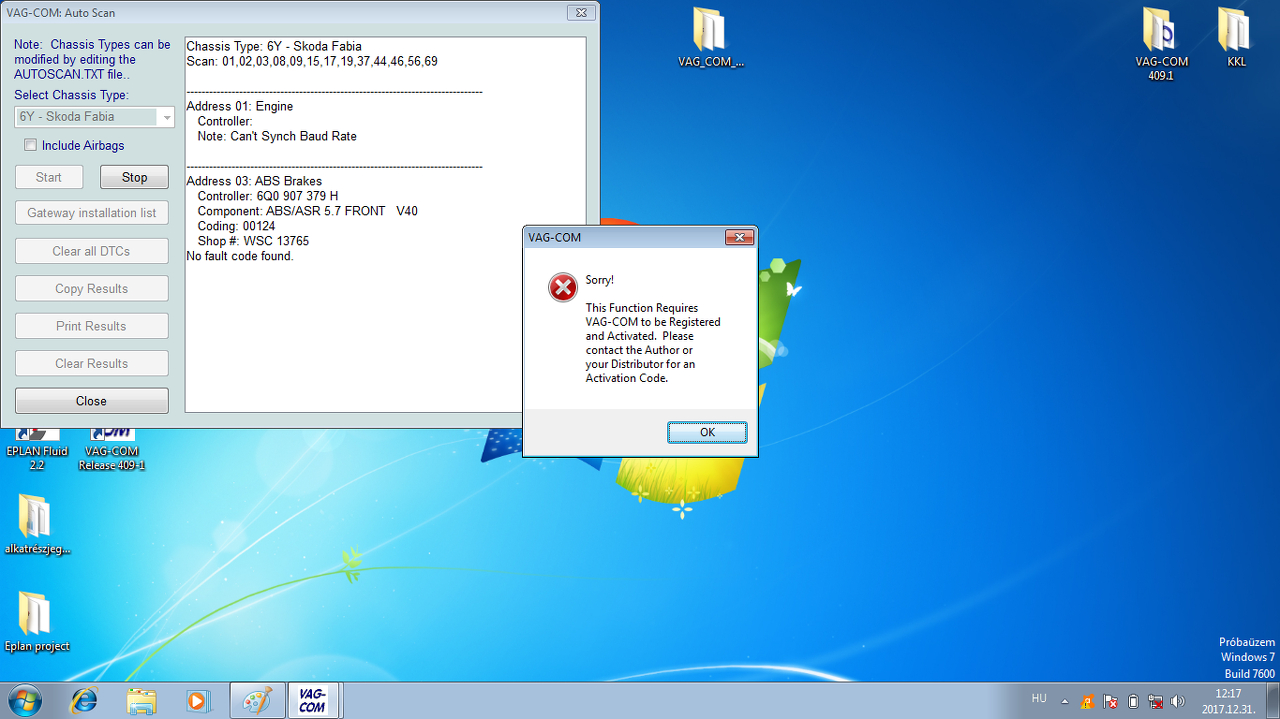Click OK in the VAG-COM error dialog
This screenshot has height=719, width=1280.
pos(707,432)
